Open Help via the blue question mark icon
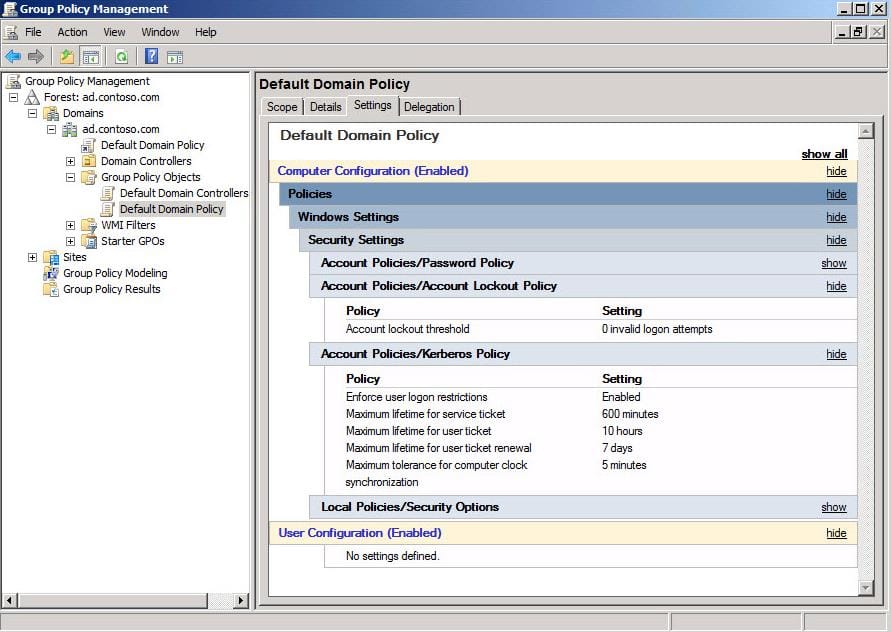 point(151,56)
